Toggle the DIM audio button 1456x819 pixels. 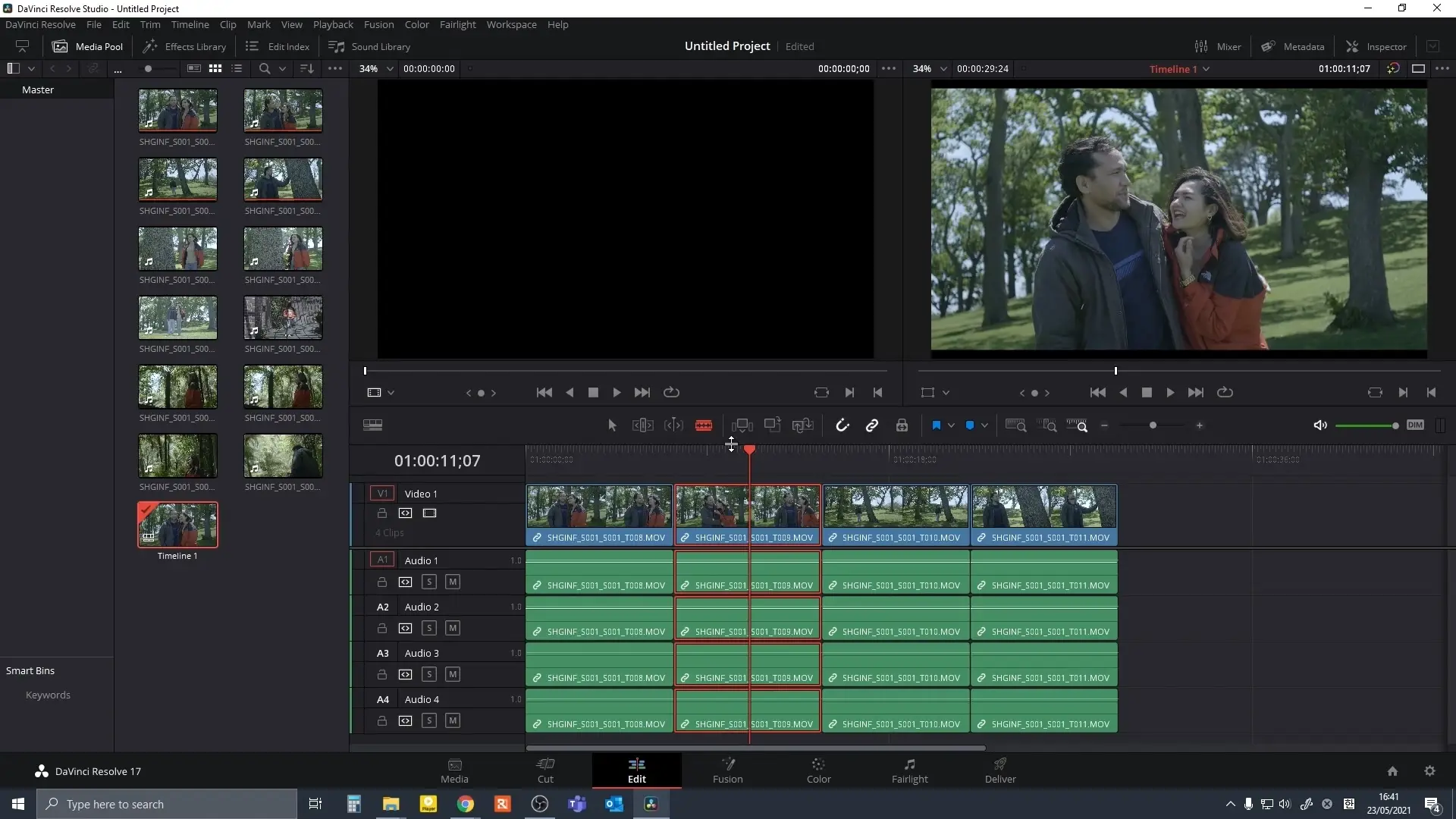pos(1415,425)
